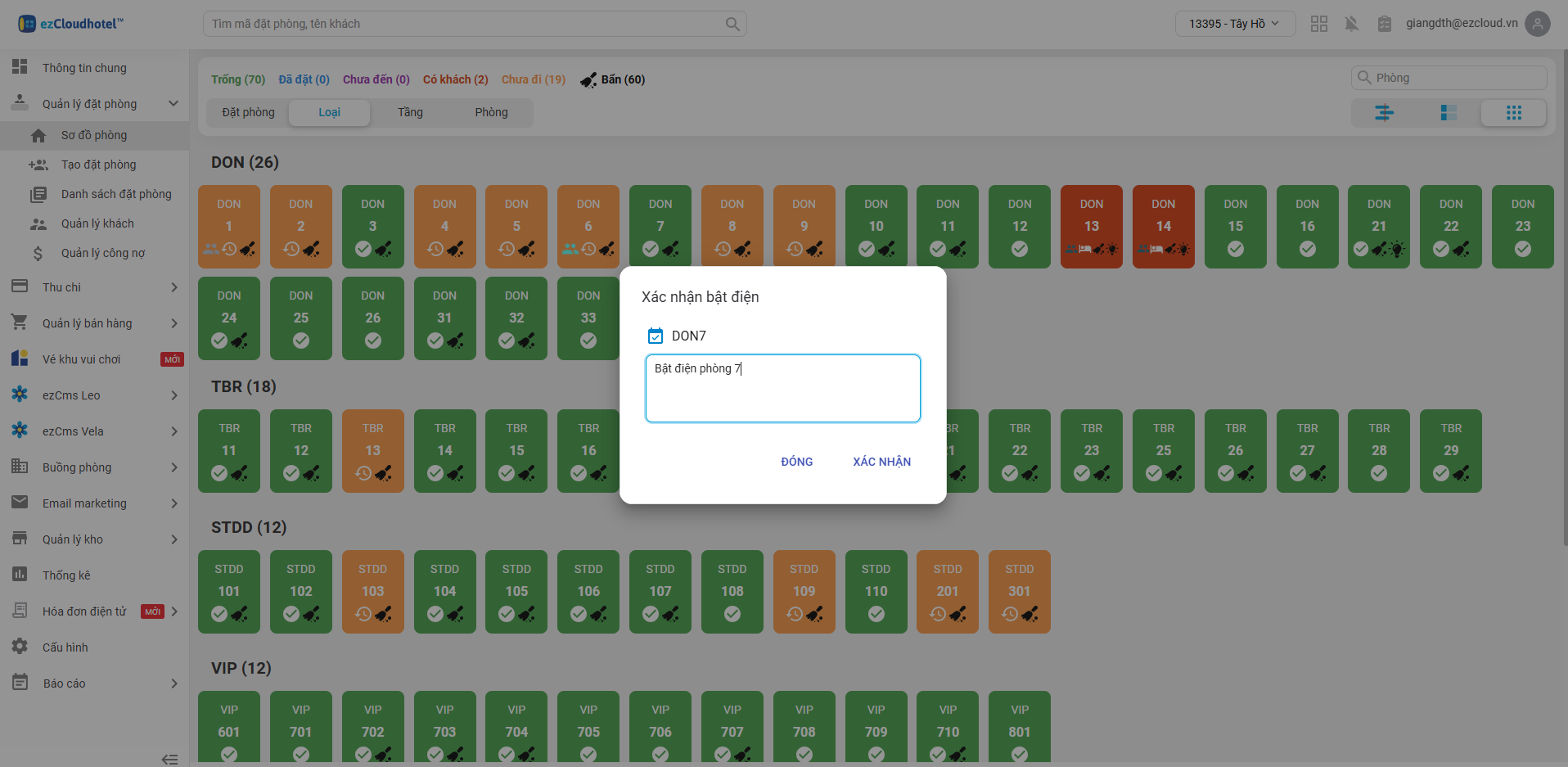Collapse the Quản lý đặt phòng menu
This screenshot has width=1568, height=767.
[173, 104]
